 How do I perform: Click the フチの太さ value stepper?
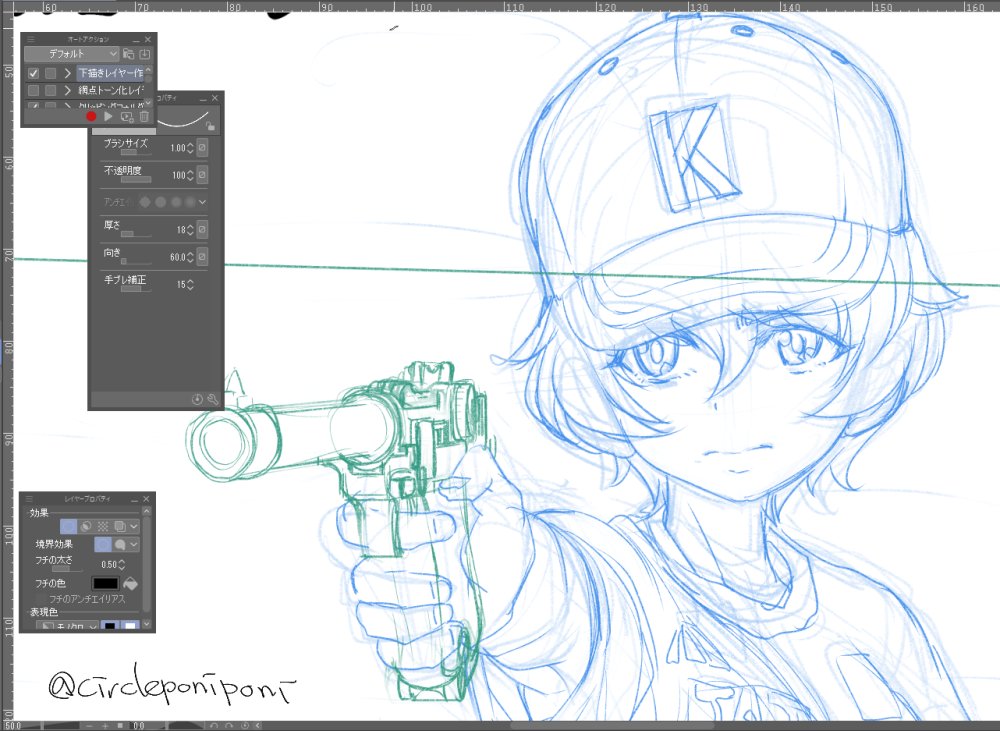coord(122,565)
